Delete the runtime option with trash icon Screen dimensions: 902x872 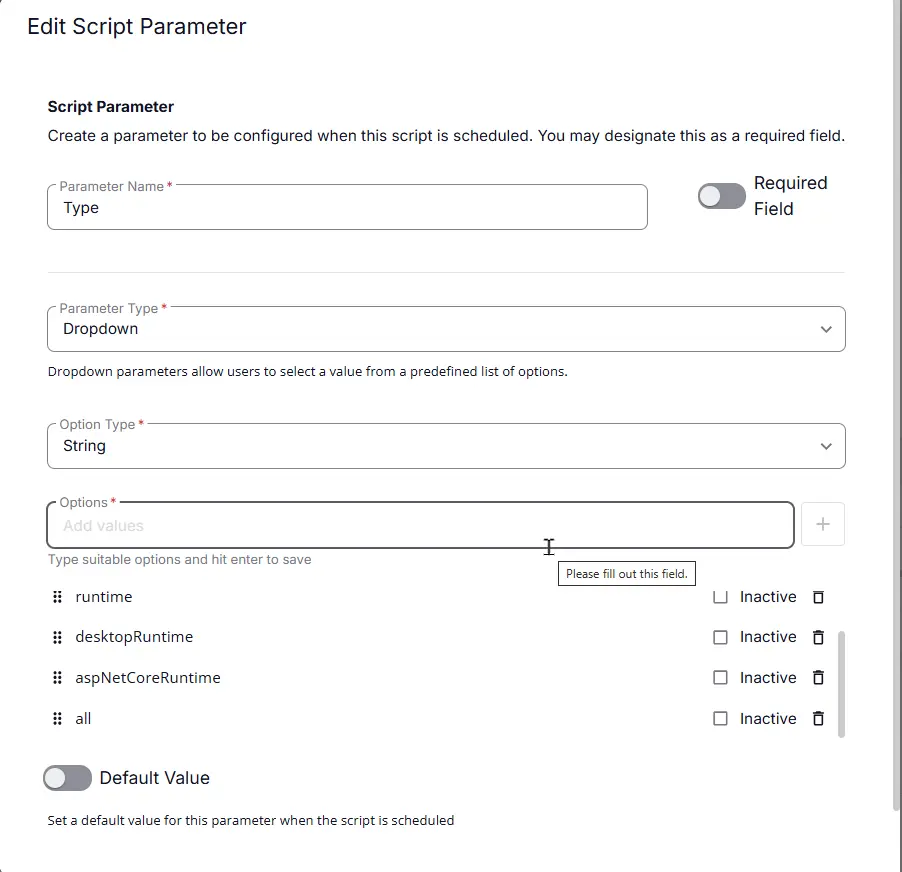(818, 597)
